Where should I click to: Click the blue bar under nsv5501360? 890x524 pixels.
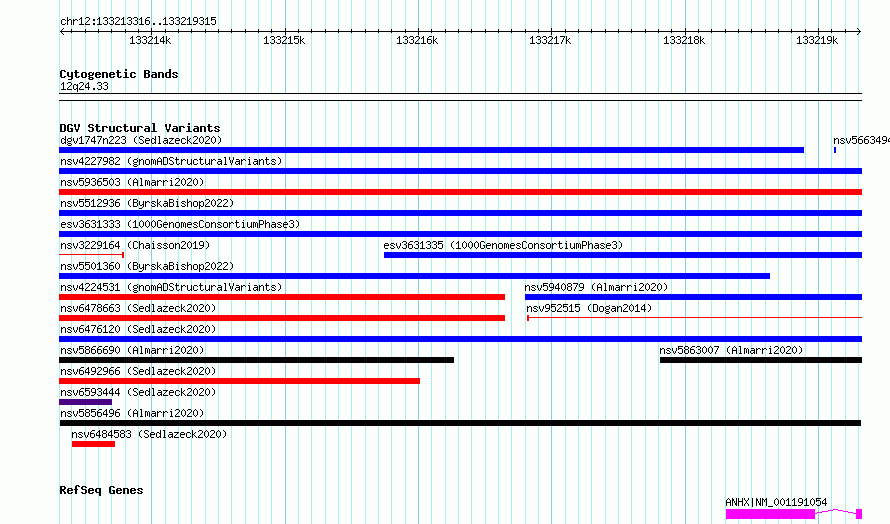tap(414, 276)
